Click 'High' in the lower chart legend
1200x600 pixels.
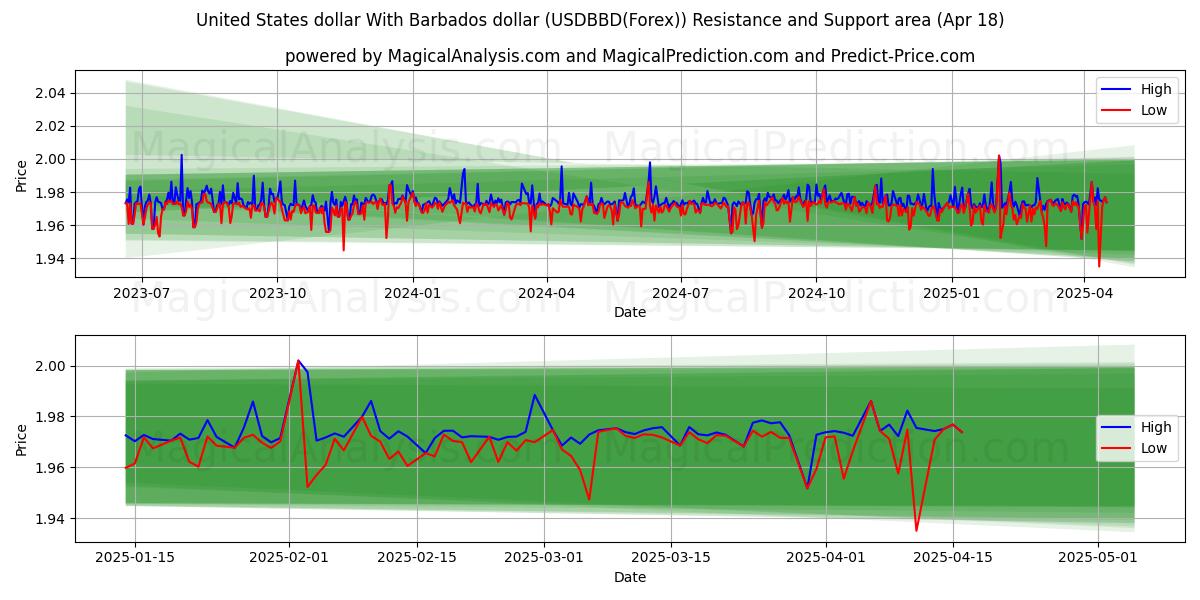pyautogui.click(x=1156, y=427)
